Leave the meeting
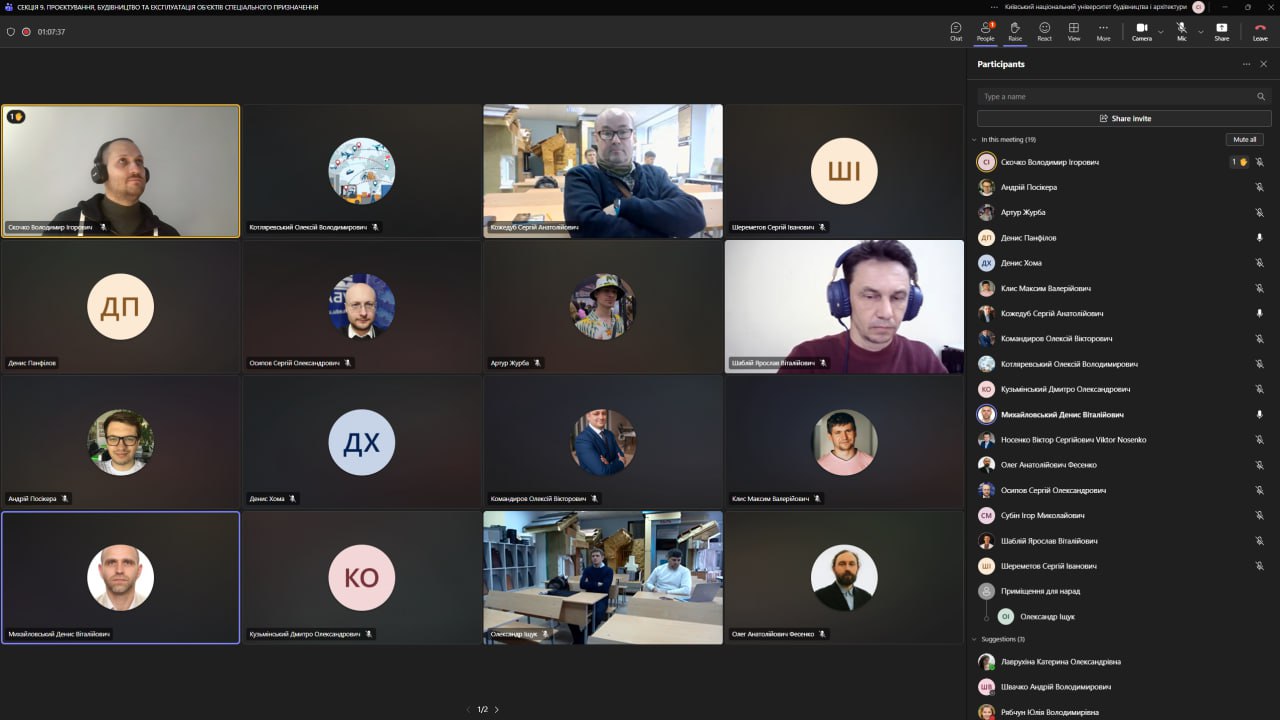1280x720 pixels. 1260,31
